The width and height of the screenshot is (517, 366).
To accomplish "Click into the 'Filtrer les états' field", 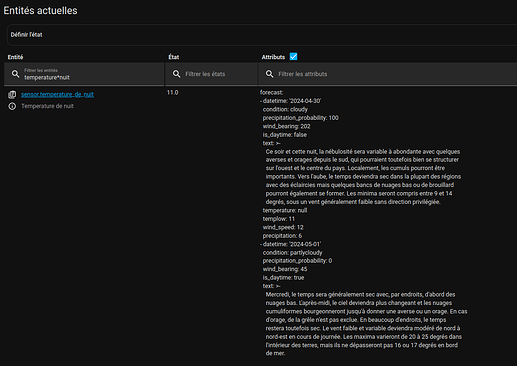I will click(211, 74).
